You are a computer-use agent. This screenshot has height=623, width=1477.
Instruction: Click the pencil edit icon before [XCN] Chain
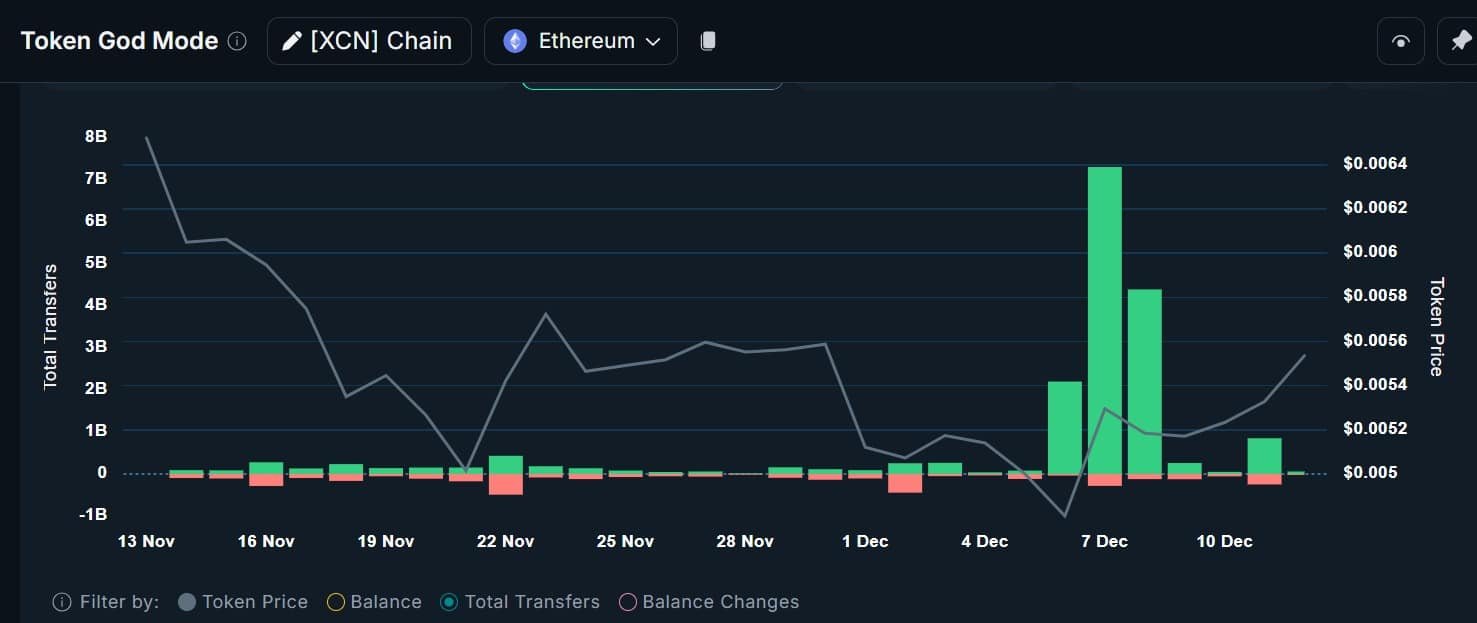(292, 41)
